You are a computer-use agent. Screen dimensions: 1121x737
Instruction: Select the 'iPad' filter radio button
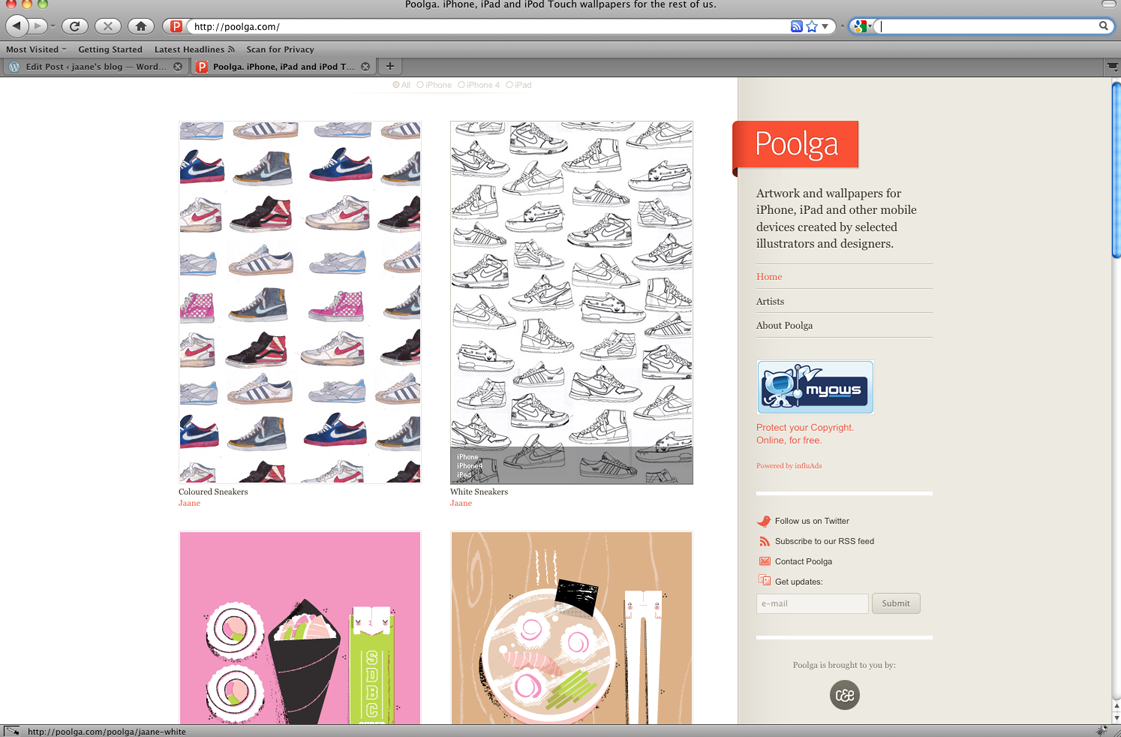pyautogui.click(x=510, y=85)
